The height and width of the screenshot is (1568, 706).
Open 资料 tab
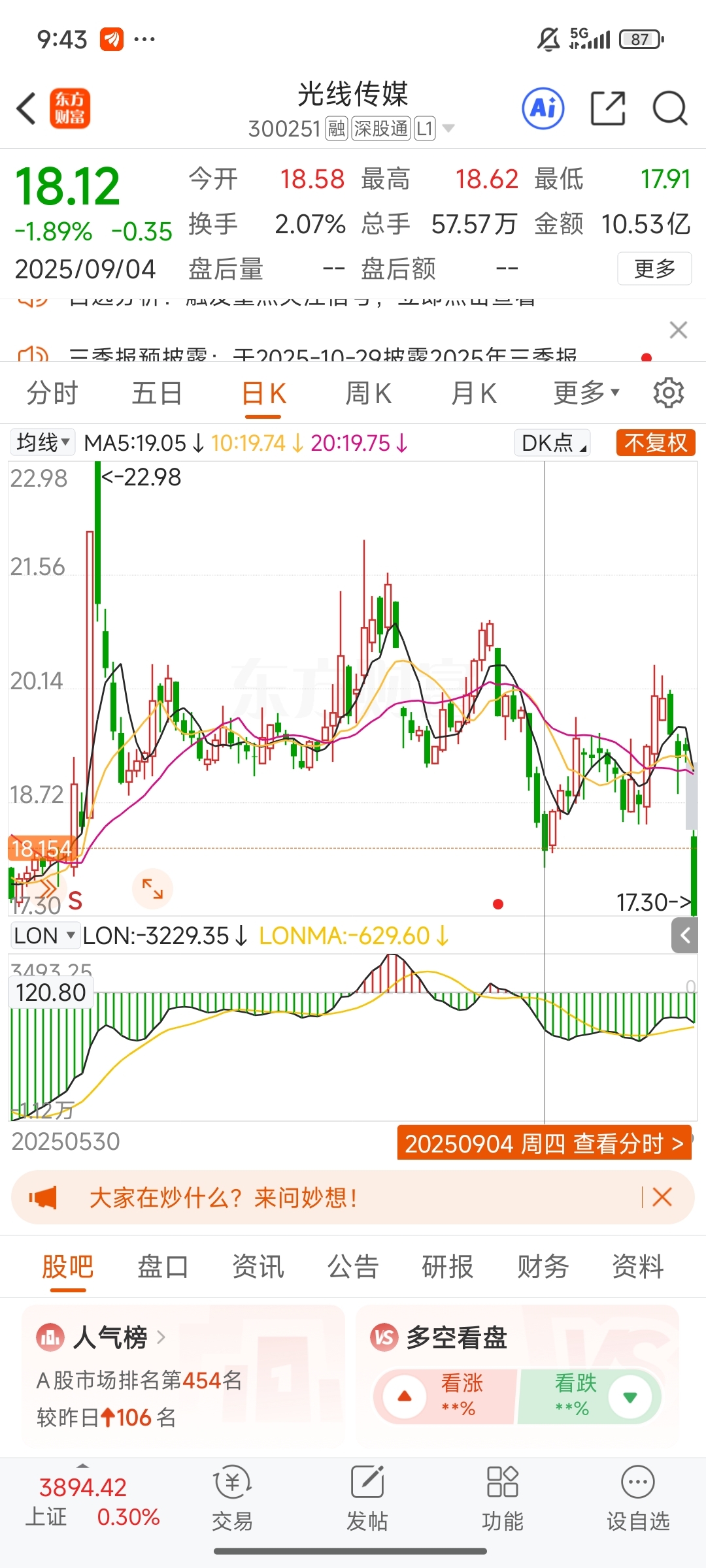coord(638,1267)
